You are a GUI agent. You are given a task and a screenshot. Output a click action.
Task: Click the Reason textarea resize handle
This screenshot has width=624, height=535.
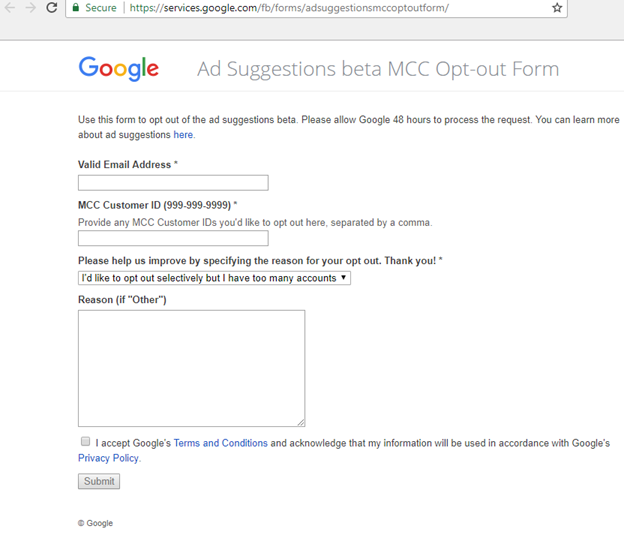click(300, 422)
